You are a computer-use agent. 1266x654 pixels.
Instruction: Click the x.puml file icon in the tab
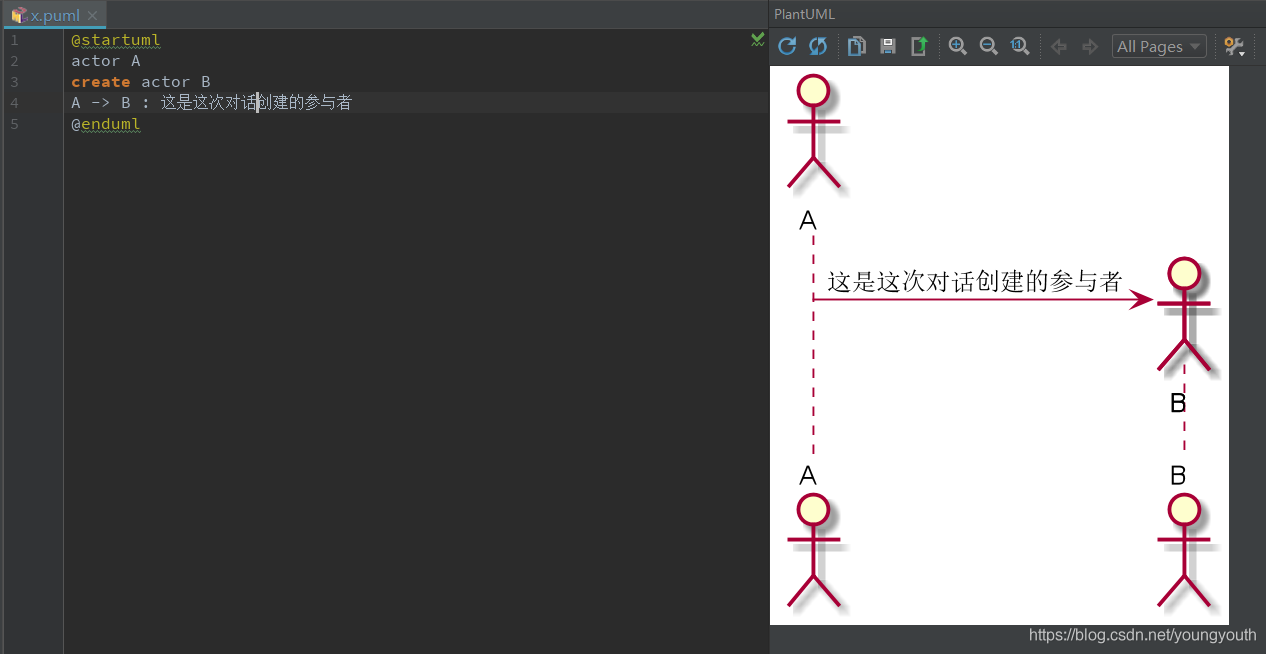coord(18,15)
